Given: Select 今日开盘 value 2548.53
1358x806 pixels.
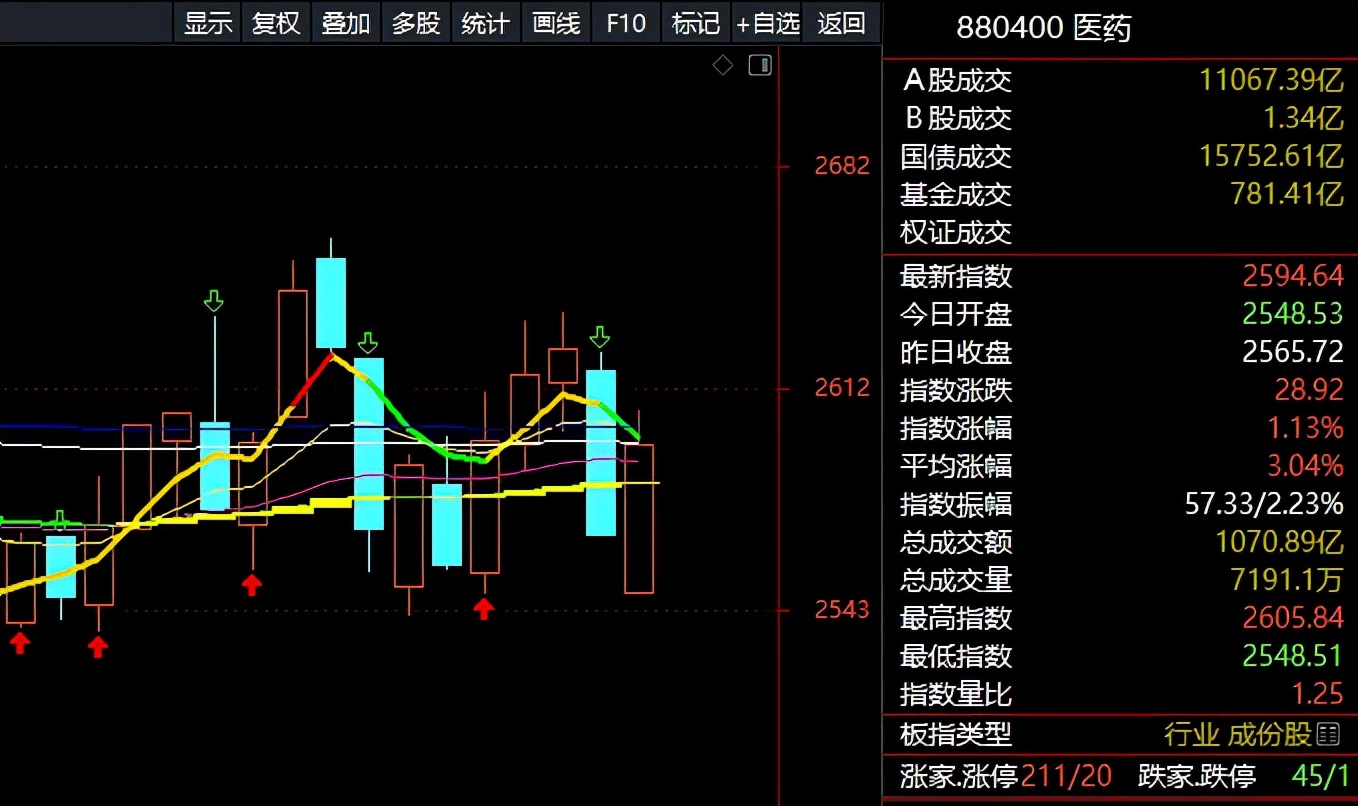Looking at the screenshot, I should coord(1293,314).
